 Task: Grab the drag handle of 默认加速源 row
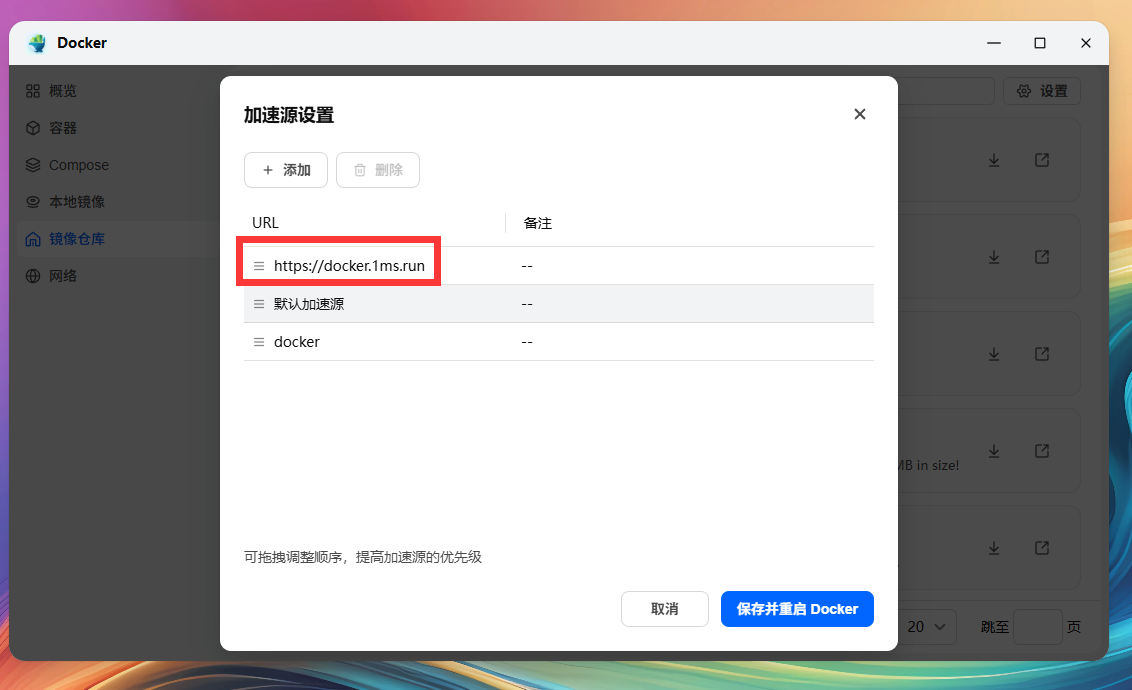259,303
